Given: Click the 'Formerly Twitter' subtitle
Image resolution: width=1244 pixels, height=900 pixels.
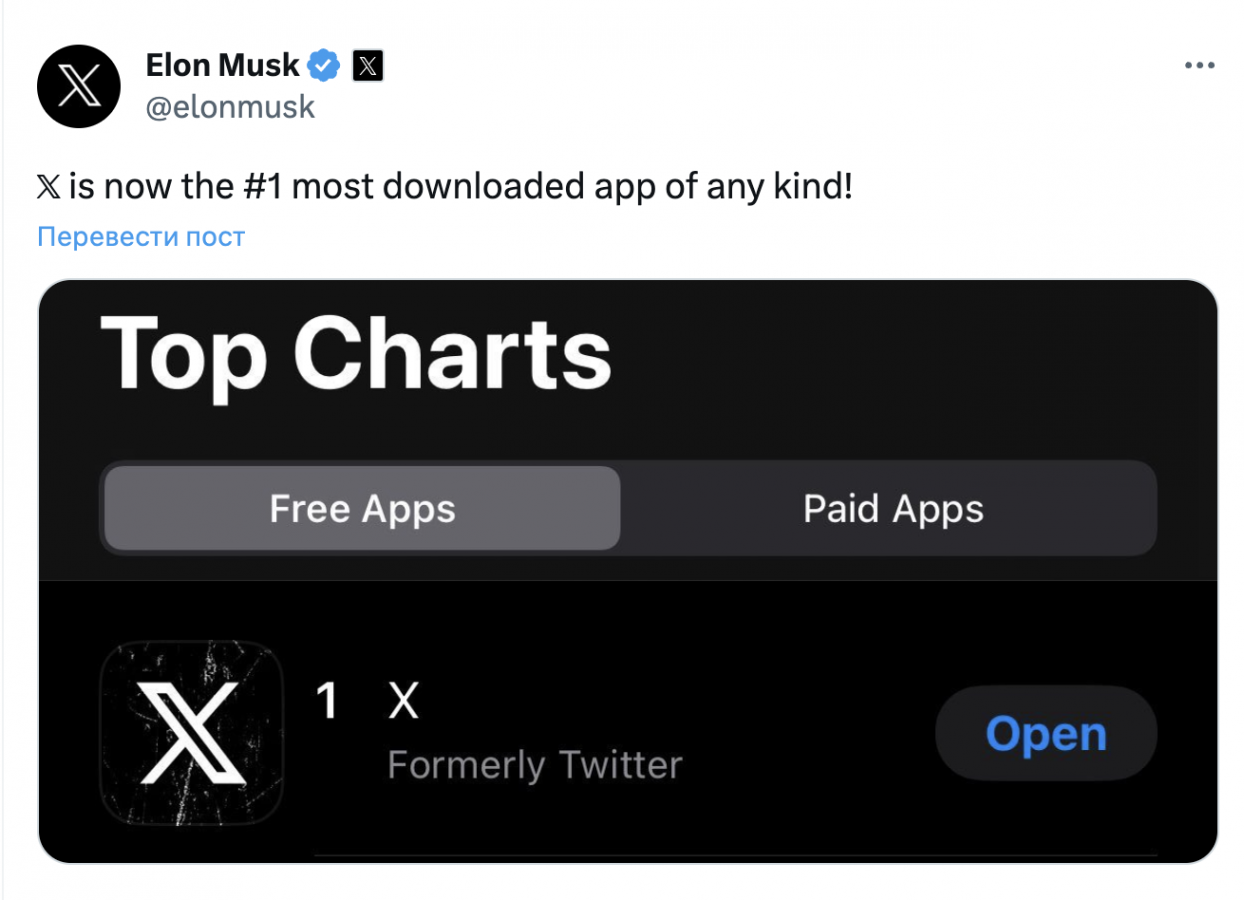Looking at the screenshot, I should click(534, 766).
